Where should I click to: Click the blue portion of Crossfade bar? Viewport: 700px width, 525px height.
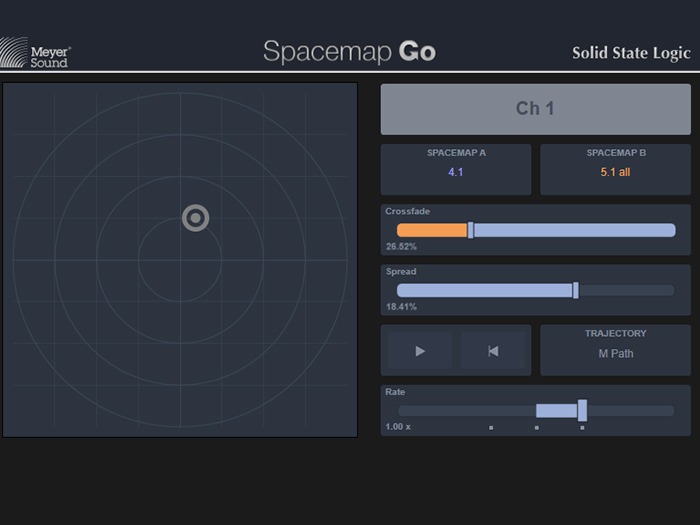coord(575,230)
